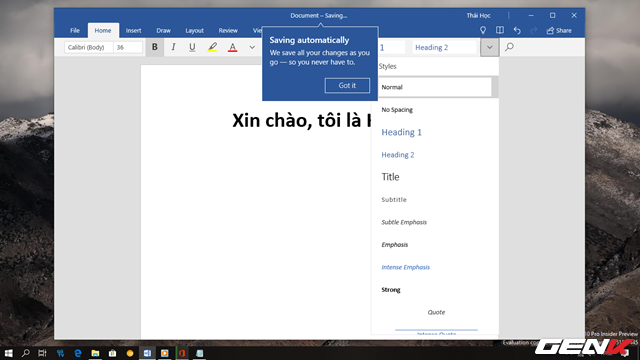Open the File menu
This screenshot has height=360, width=640.
point(75,30)
